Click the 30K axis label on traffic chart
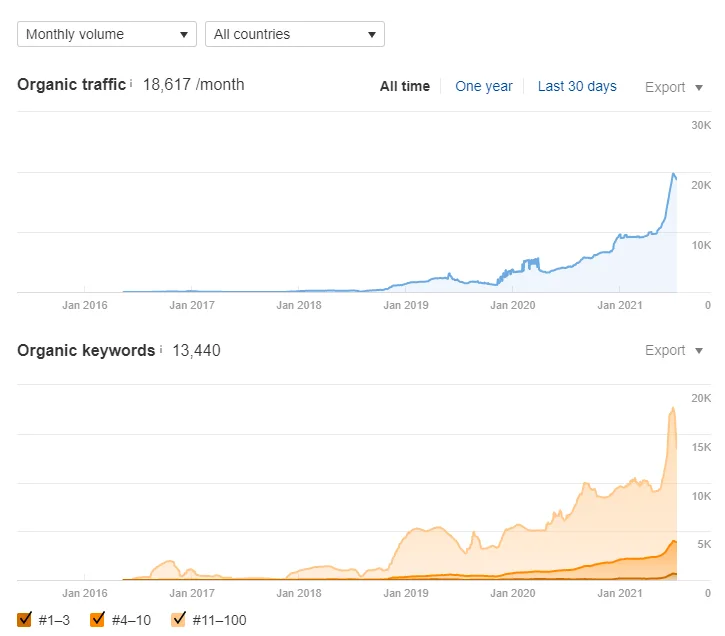 (x=701, y=125)
